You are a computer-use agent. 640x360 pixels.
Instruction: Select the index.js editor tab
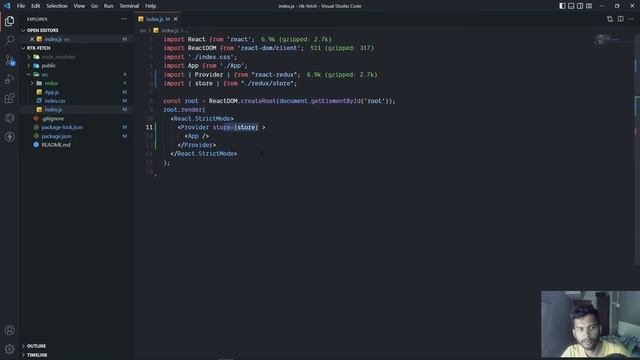click(157, 19)
